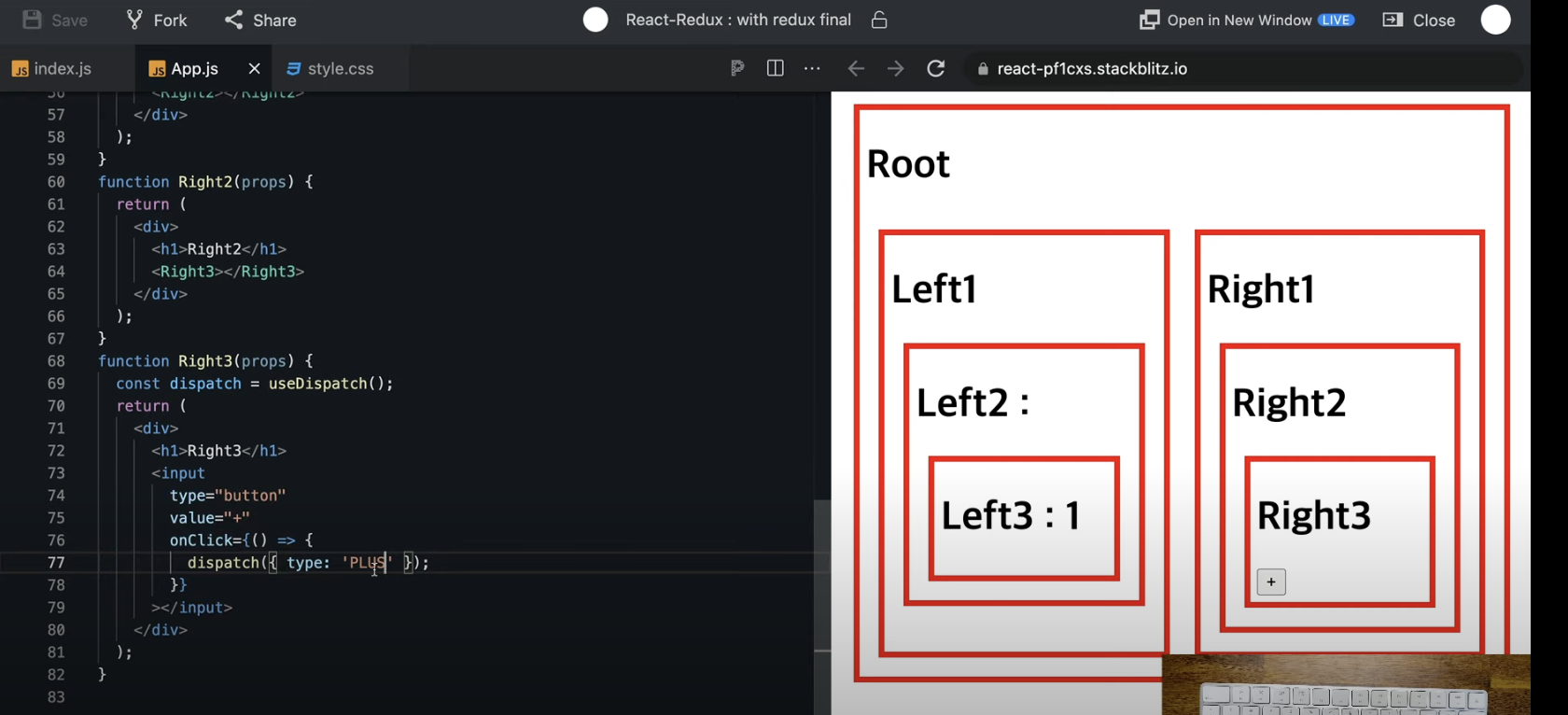The image size is (1568, 715).
Task: Share the project
Action: [260, 21]
